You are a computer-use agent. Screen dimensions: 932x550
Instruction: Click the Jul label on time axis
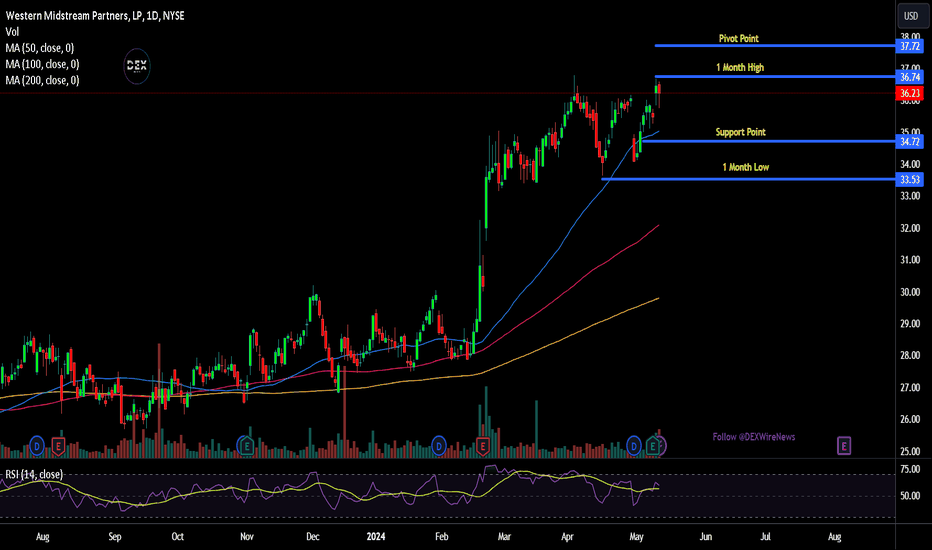pos(766,536)
